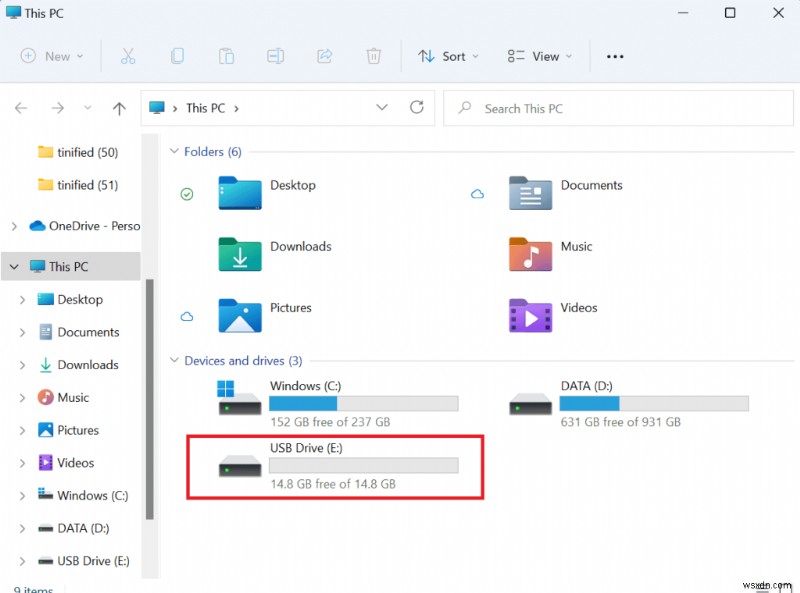
Task: Click the Cut scissors icon in toolbar
Action: click(x=128, y=56)
